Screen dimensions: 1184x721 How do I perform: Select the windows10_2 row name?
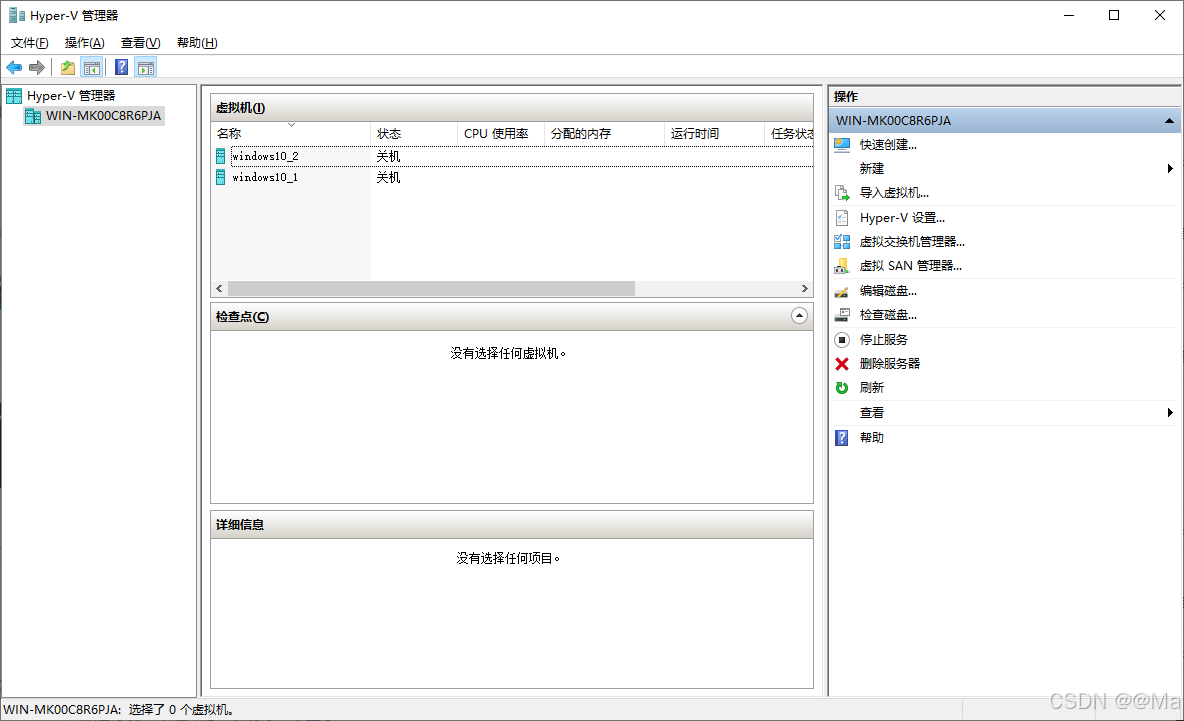pyautogui.click(x=265, y=156)
